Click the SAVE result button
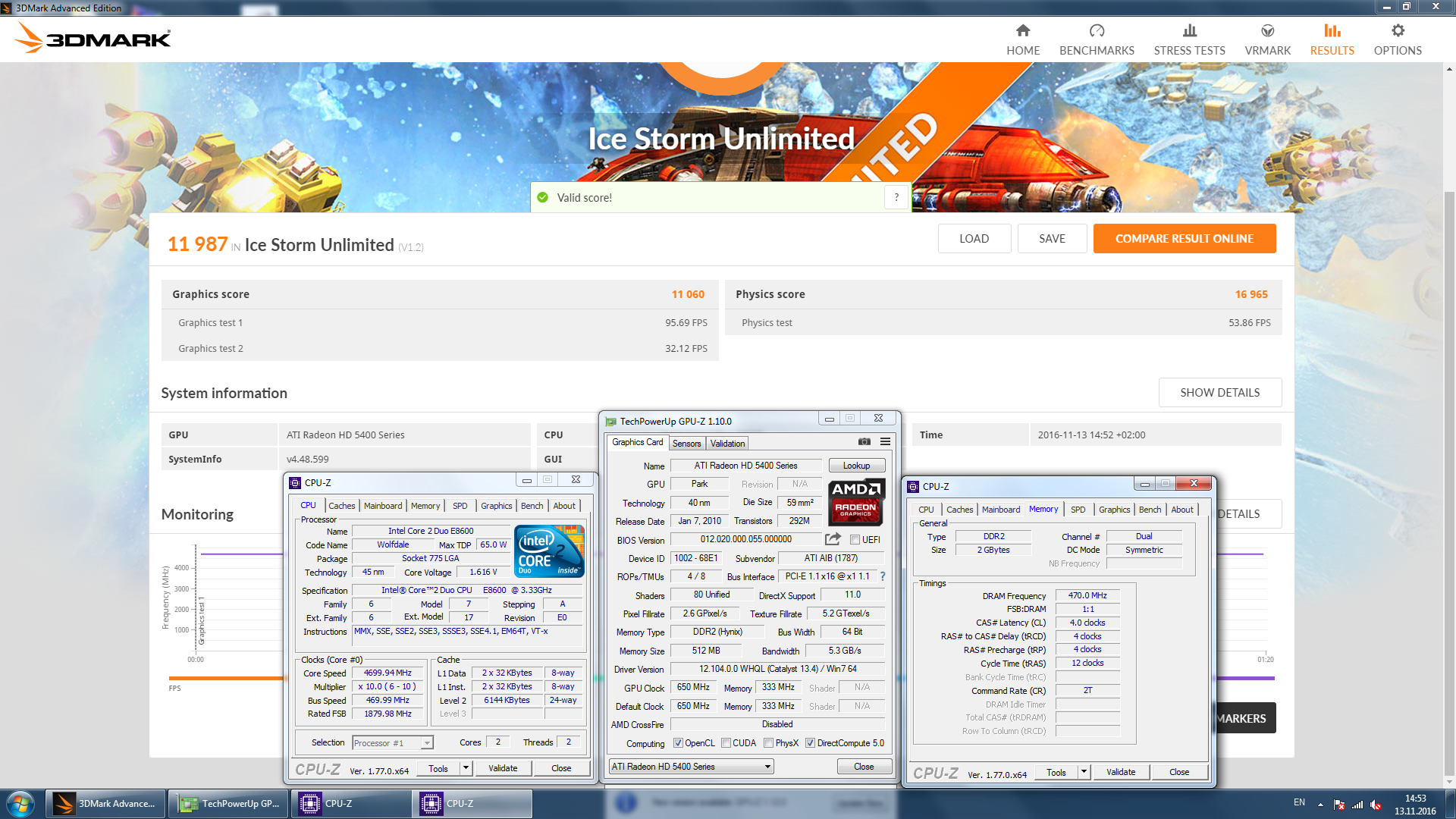 coord(1052,238)
